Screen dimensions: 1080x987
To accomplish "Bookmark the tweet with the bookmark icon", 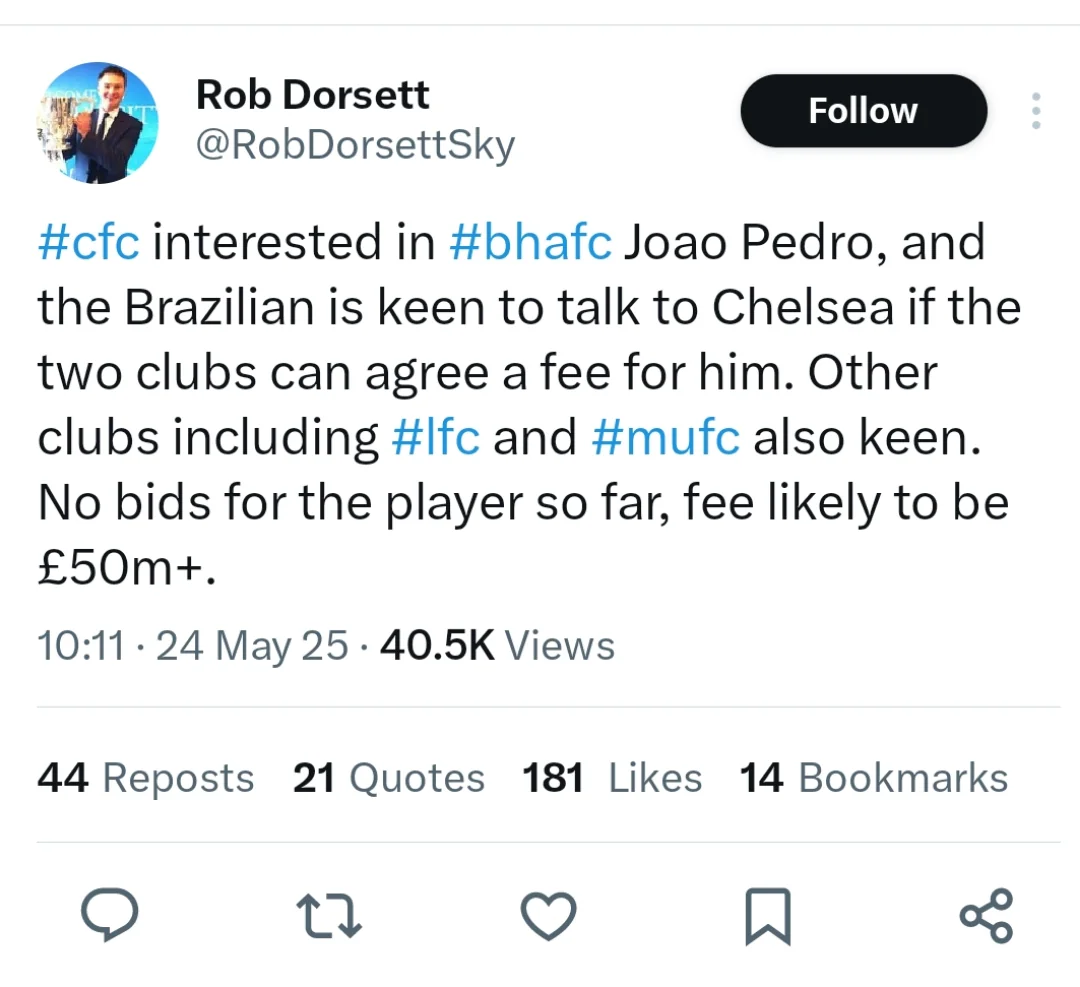I will point(768,916).
